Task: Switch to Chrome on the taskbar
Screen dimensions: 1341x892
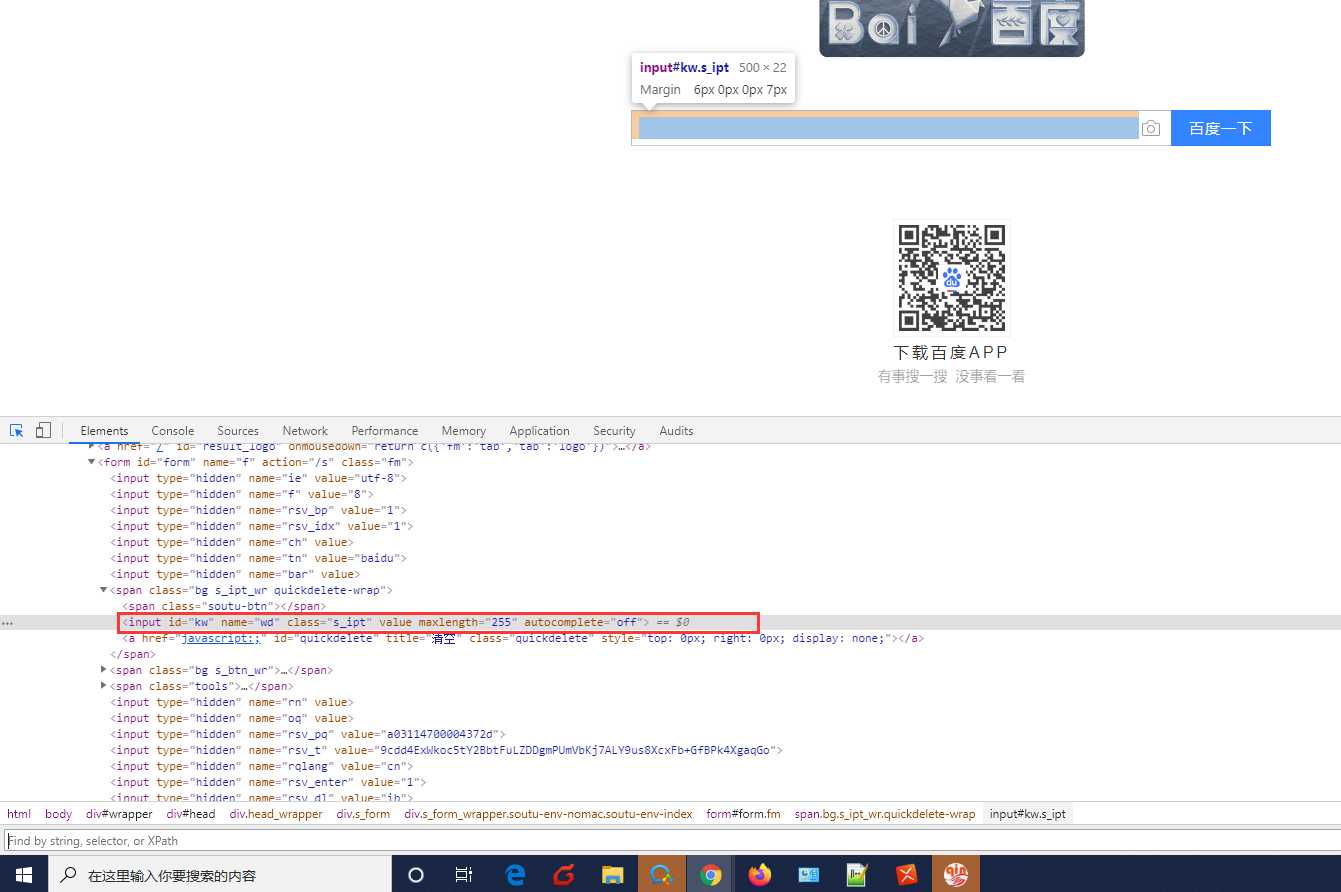Action: click(x=711, y=874)
